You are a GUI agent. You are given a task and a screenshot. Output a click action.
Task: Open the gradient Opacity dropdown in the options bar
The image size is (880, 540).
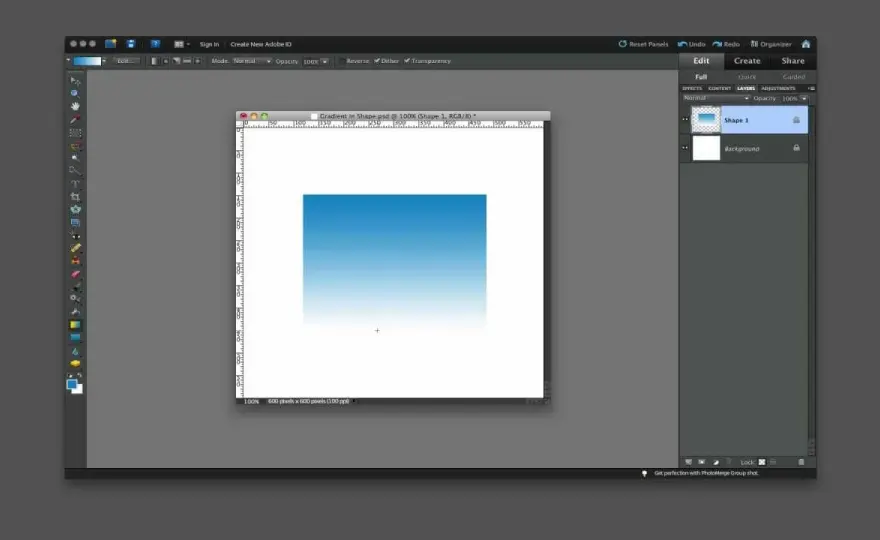324,61
